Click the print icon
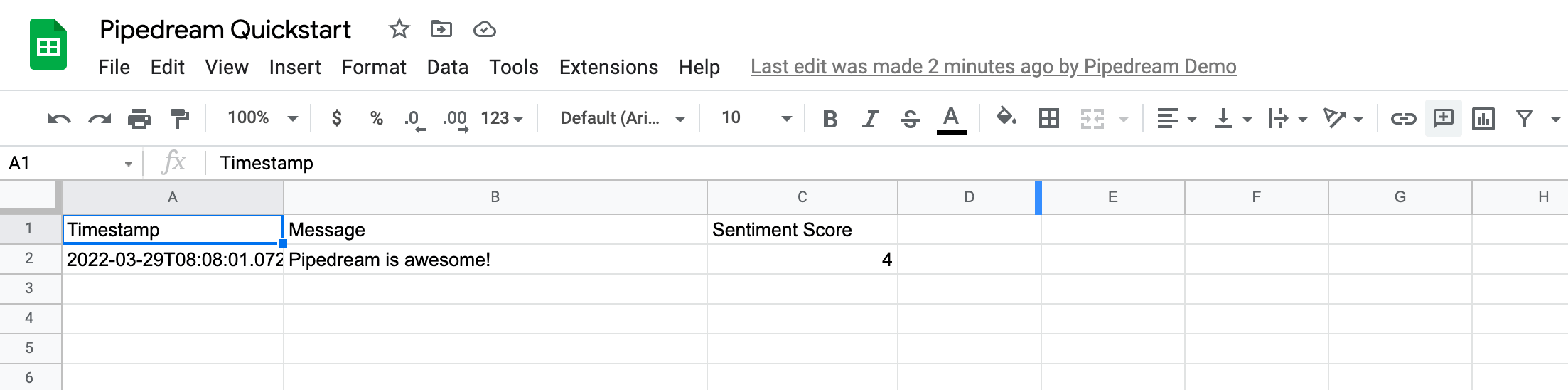The width and height of the screenshot is (1568, 390). [139, 118]
